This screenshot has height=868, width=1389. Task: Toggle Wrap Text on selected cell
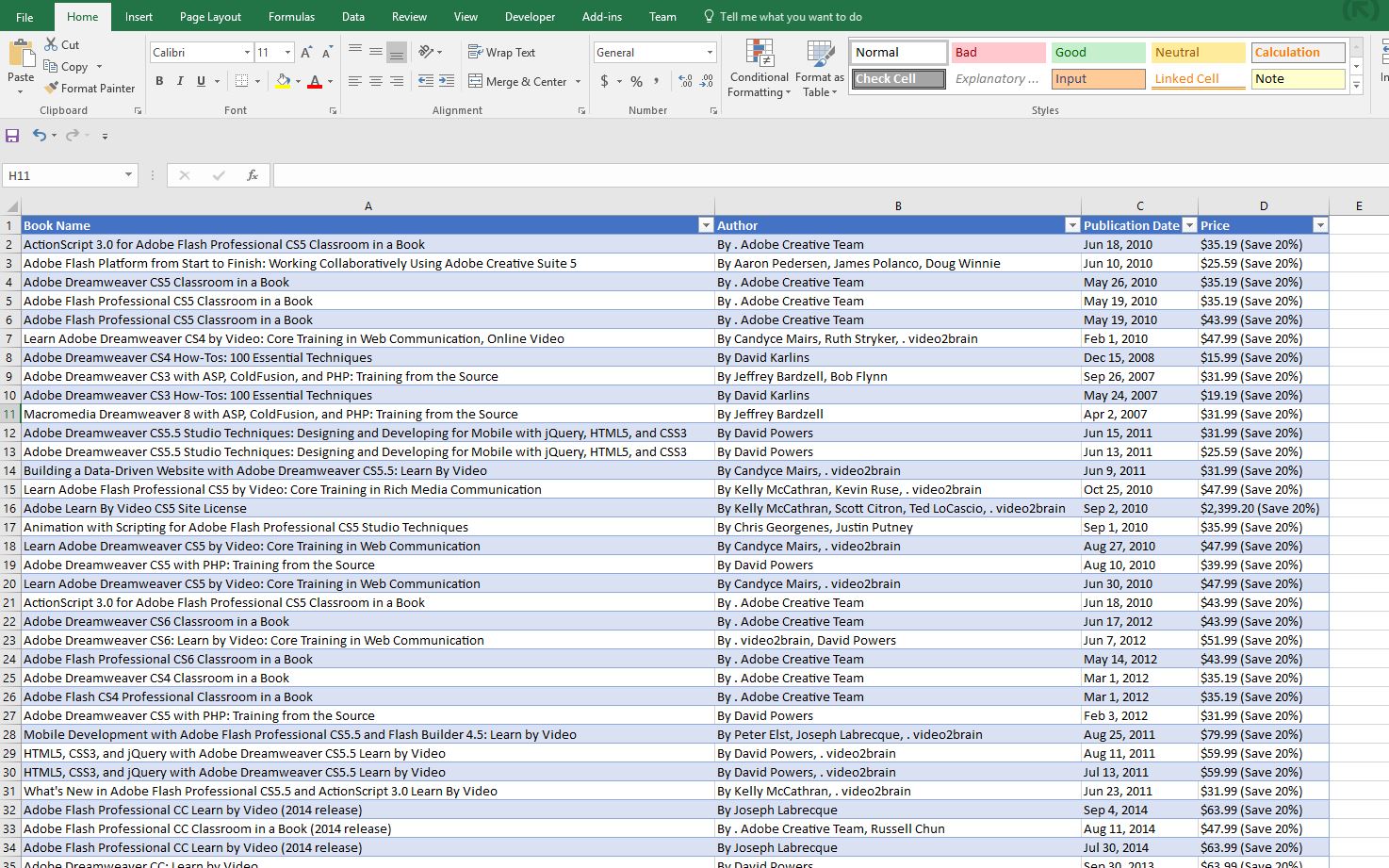[x=501, y=53]
